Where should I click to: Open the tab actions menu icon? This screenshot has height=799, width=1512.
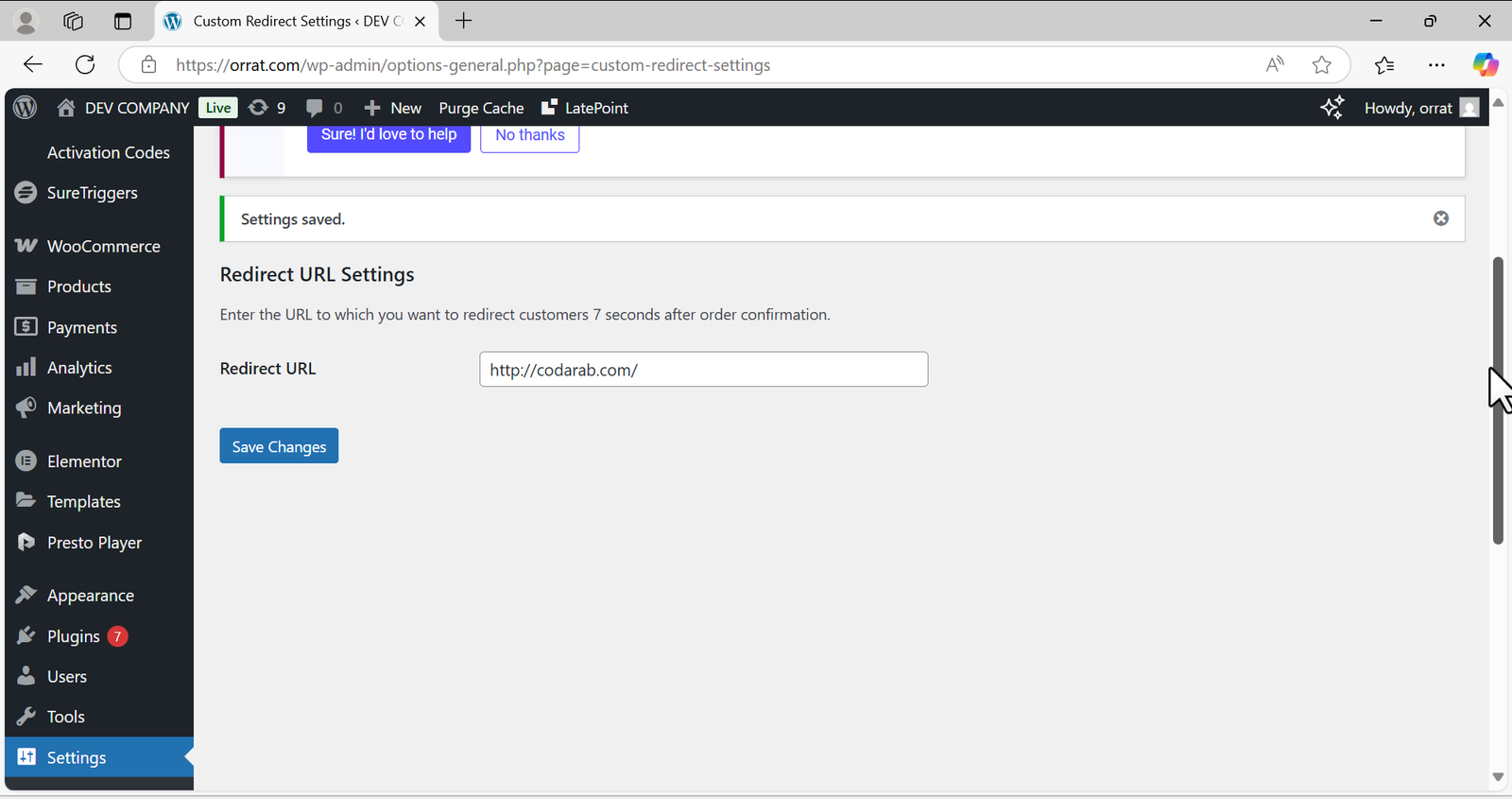[123, 21]
